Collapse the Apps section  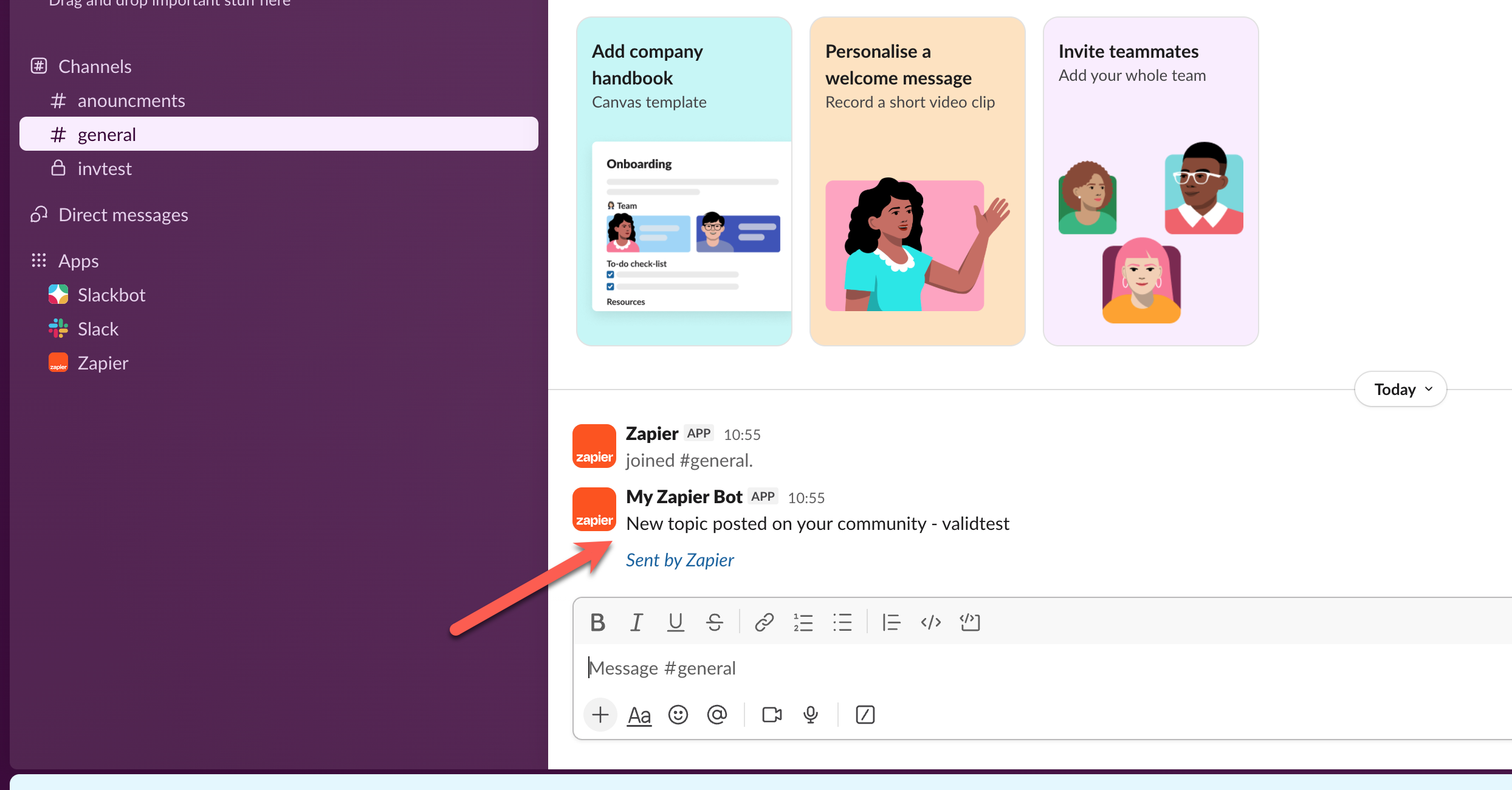(x=78, y=261)
